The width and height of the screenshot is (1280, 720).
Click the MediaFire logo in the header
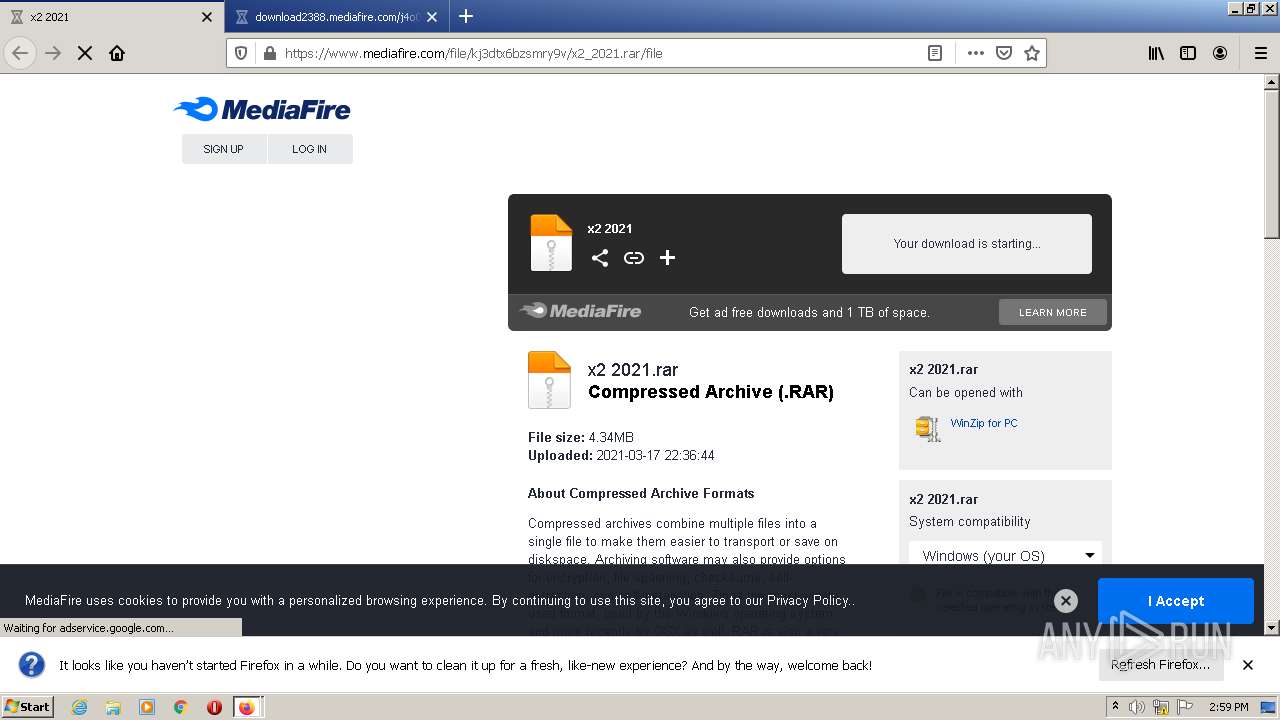pos(262,109)
